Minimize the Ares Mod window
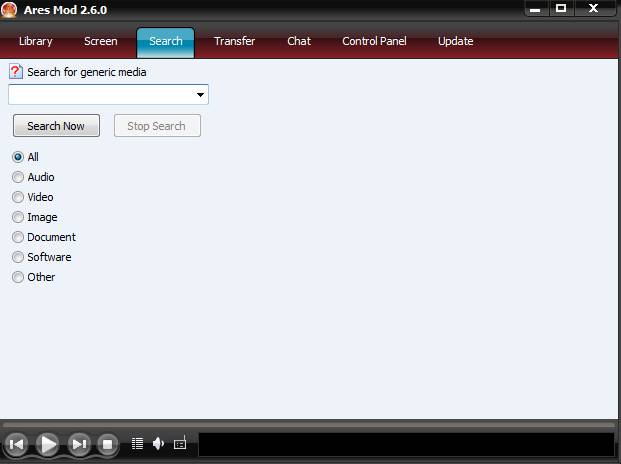 536,8
